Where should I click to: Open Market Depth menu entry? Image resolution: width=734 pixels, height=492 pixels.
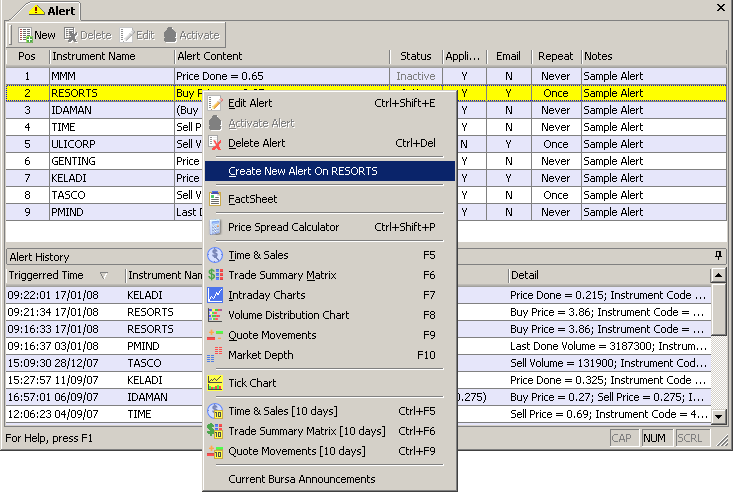click(x=330, y=355)
